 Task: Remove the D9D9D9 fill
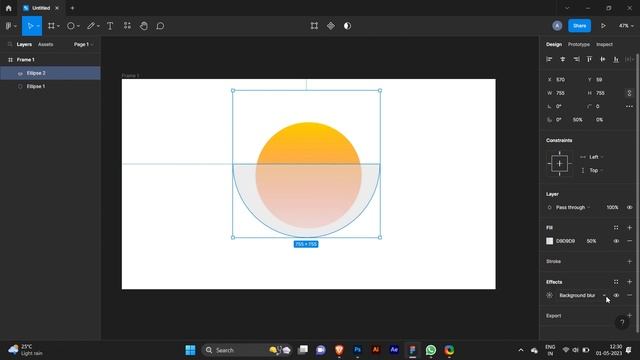tap(629, 241)
